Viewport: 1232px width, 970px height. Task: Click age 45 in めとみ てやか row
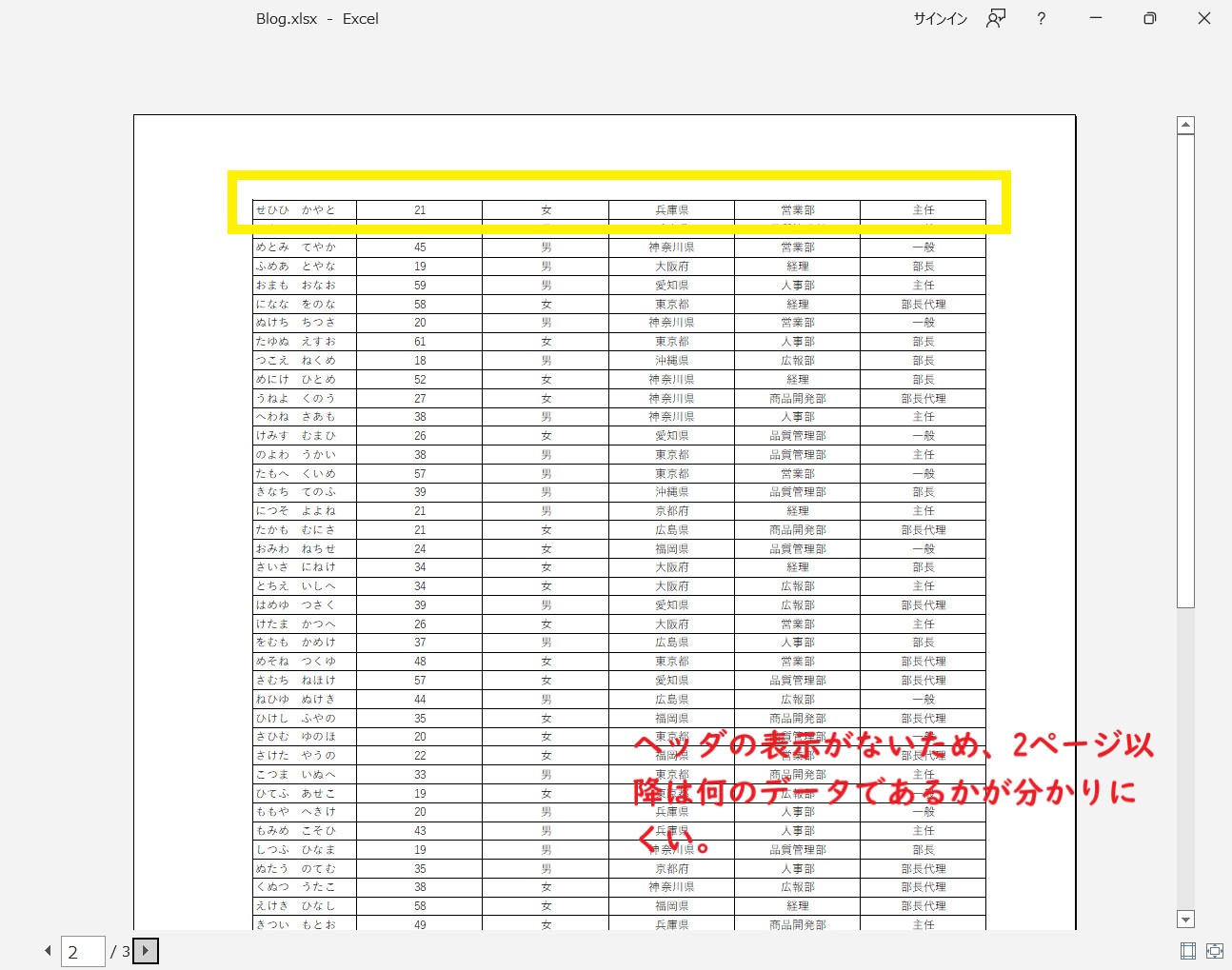pyautogui.click(x=420, y=247)
